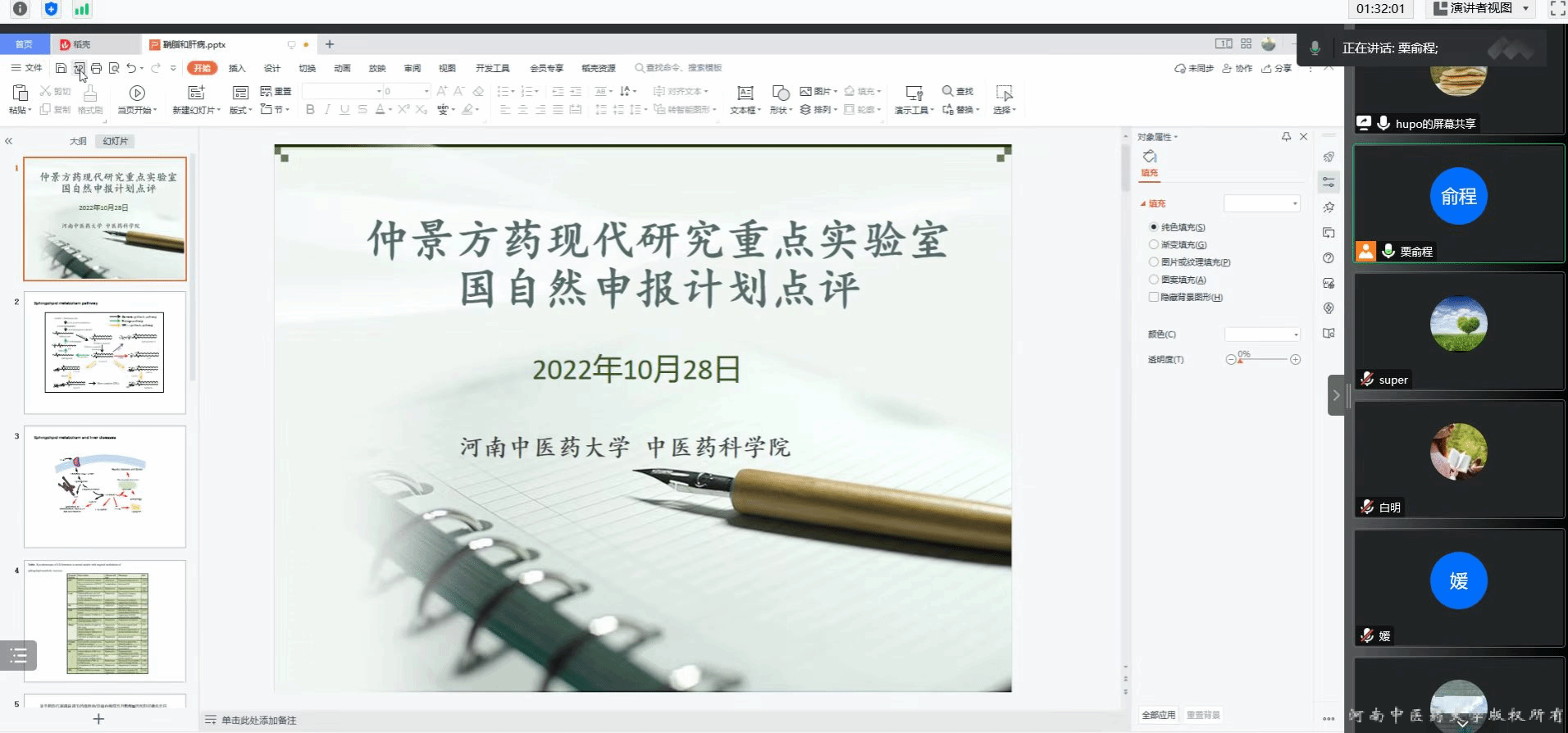Click the Share (分享) button
Screen dimensions: 1568x733
pyautogui.click(x=1277, y=68)
